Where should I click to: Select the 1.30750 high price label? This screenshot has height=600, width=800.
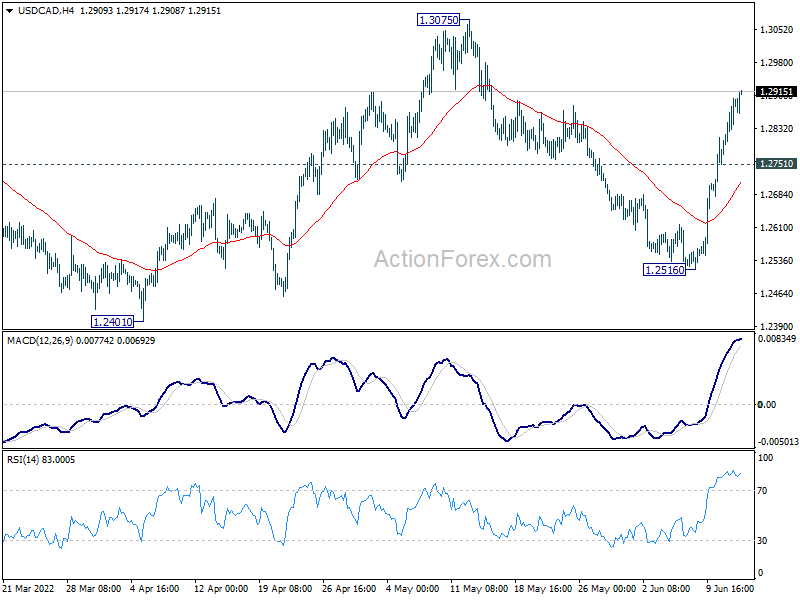[x=438, y=20]
